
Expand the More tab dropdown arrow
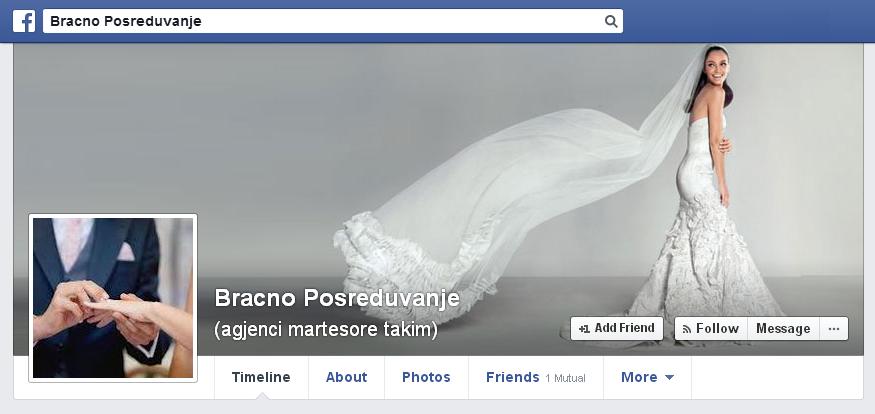coord(669,378)
